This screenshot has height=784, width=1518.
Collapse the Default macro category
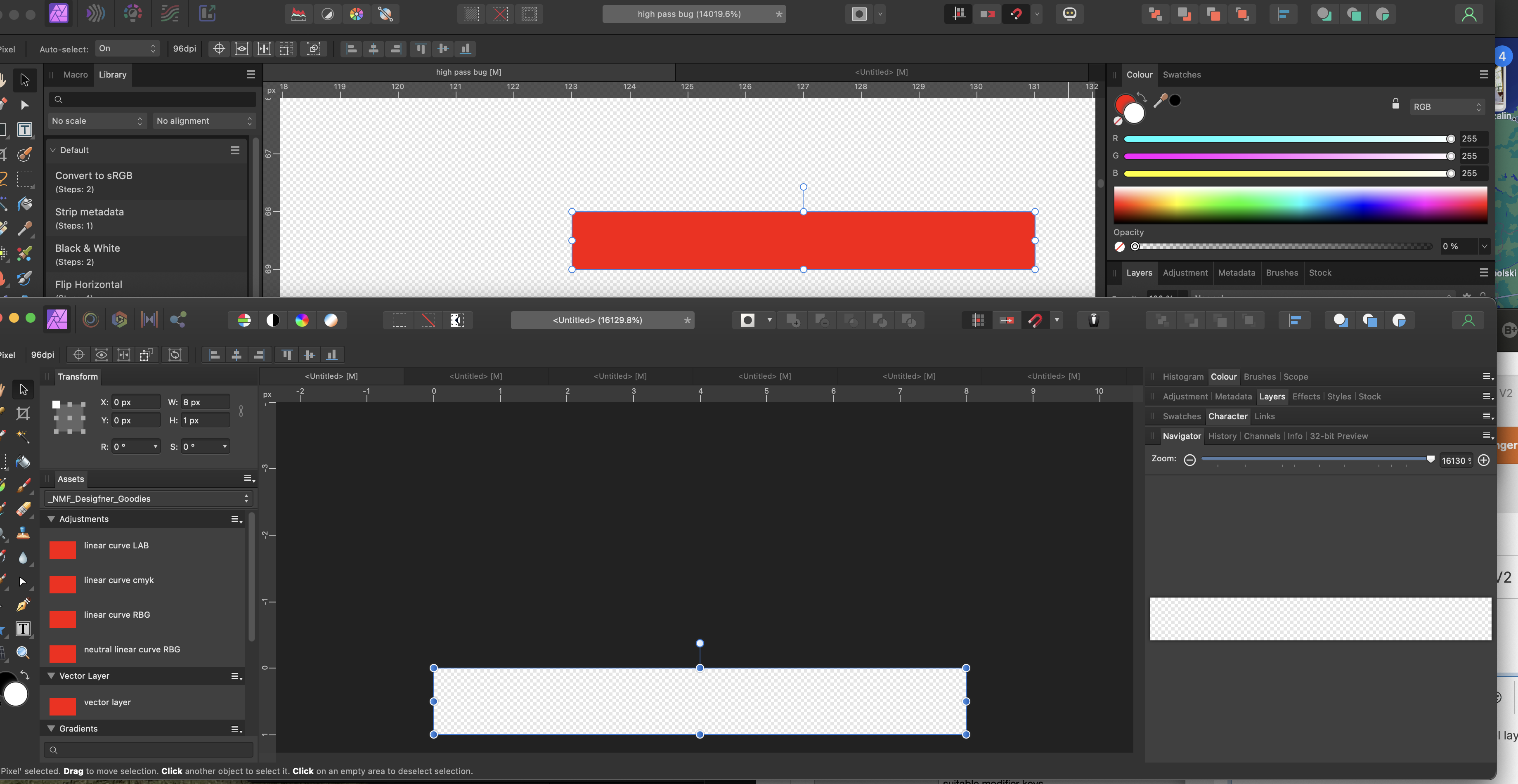[52, 150]
